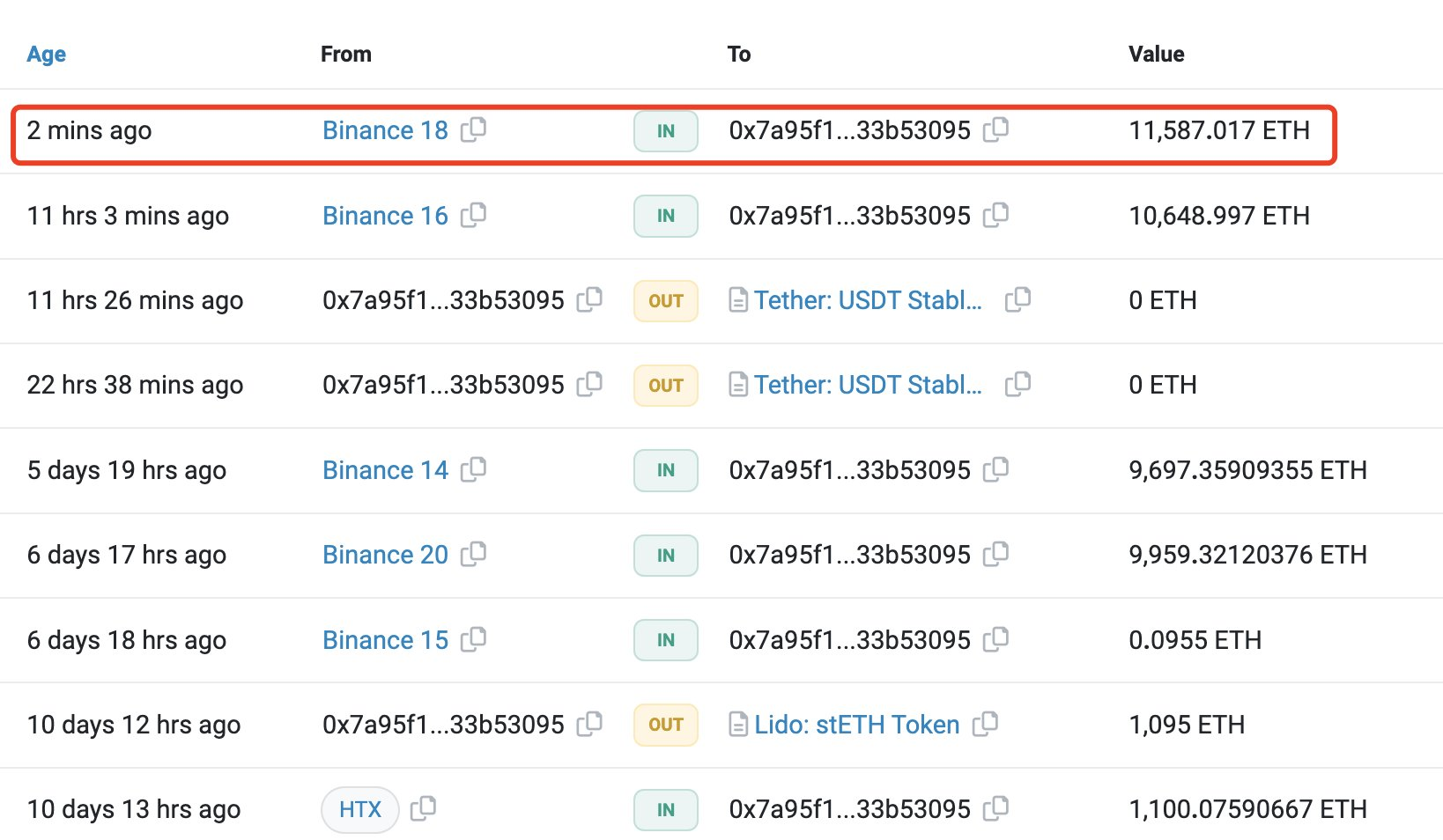Copy the Binance 20 sender address
Screen dimensions: 1443x840
point(473,554)
